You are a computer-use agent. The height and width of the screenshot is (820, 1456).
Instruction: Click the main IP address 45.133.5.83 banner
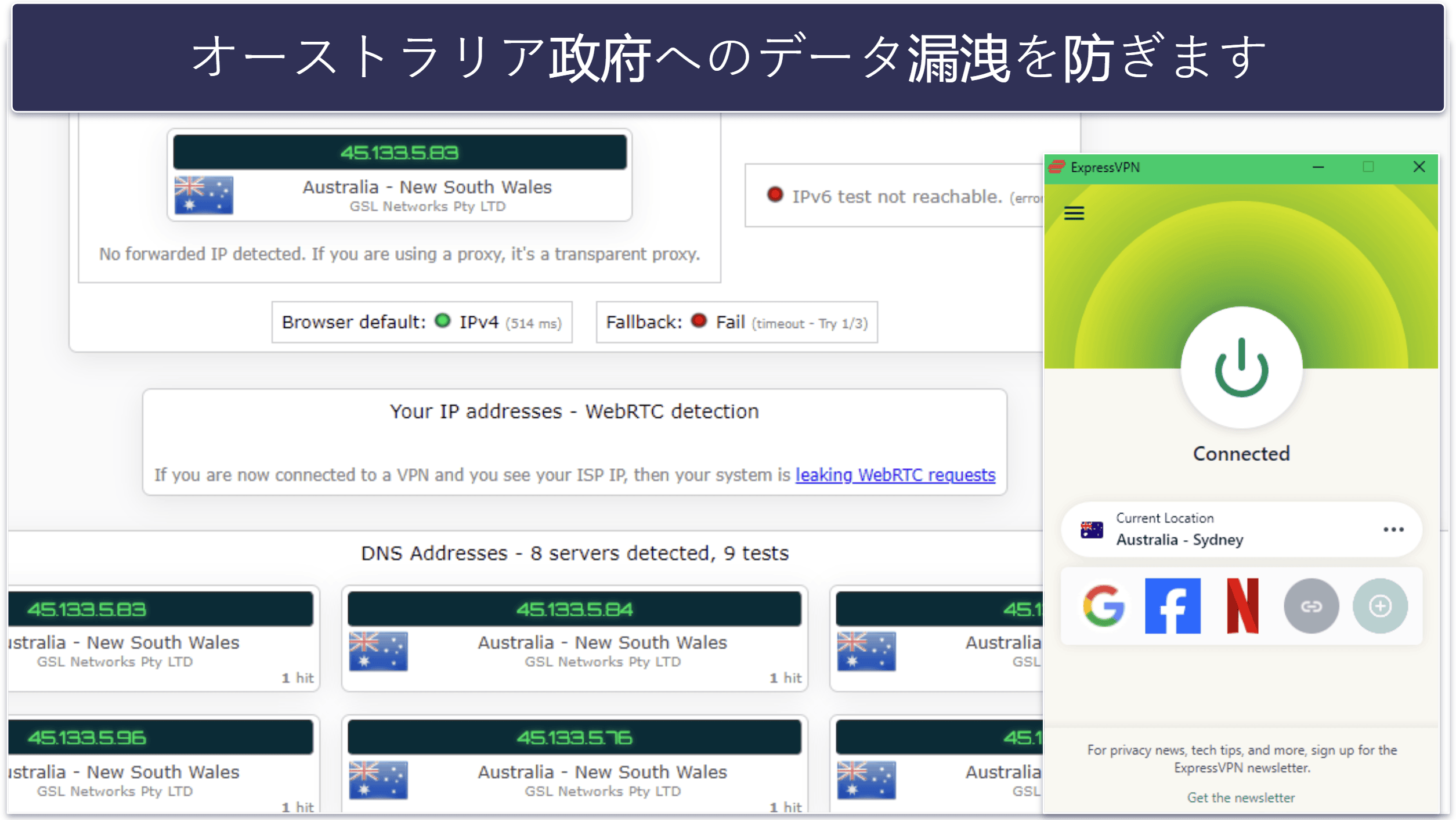tap(399, 152)
